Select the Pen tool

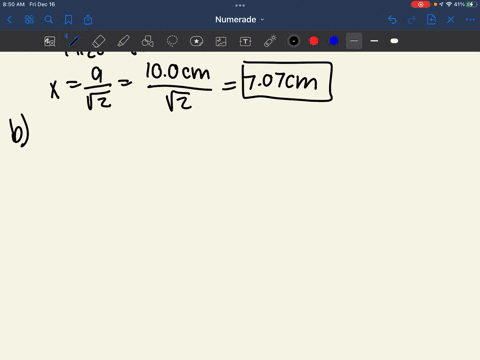(74, 41)
